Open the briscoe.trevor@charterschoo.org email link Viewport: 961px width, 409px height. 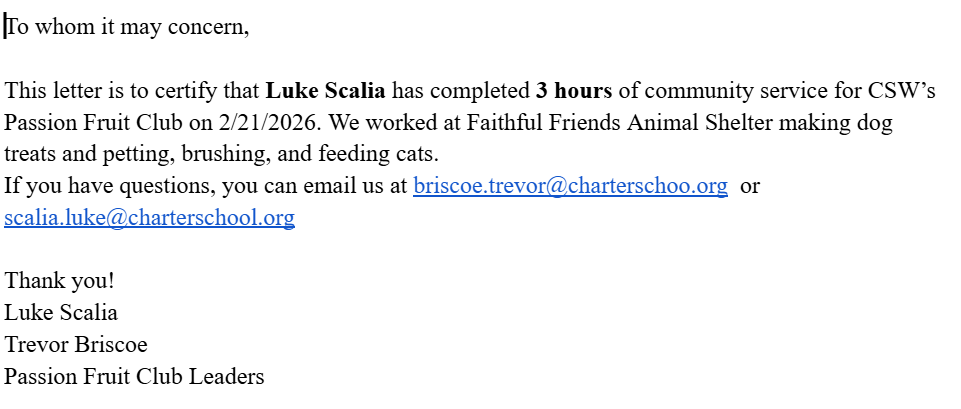click(x=570, y=186)
